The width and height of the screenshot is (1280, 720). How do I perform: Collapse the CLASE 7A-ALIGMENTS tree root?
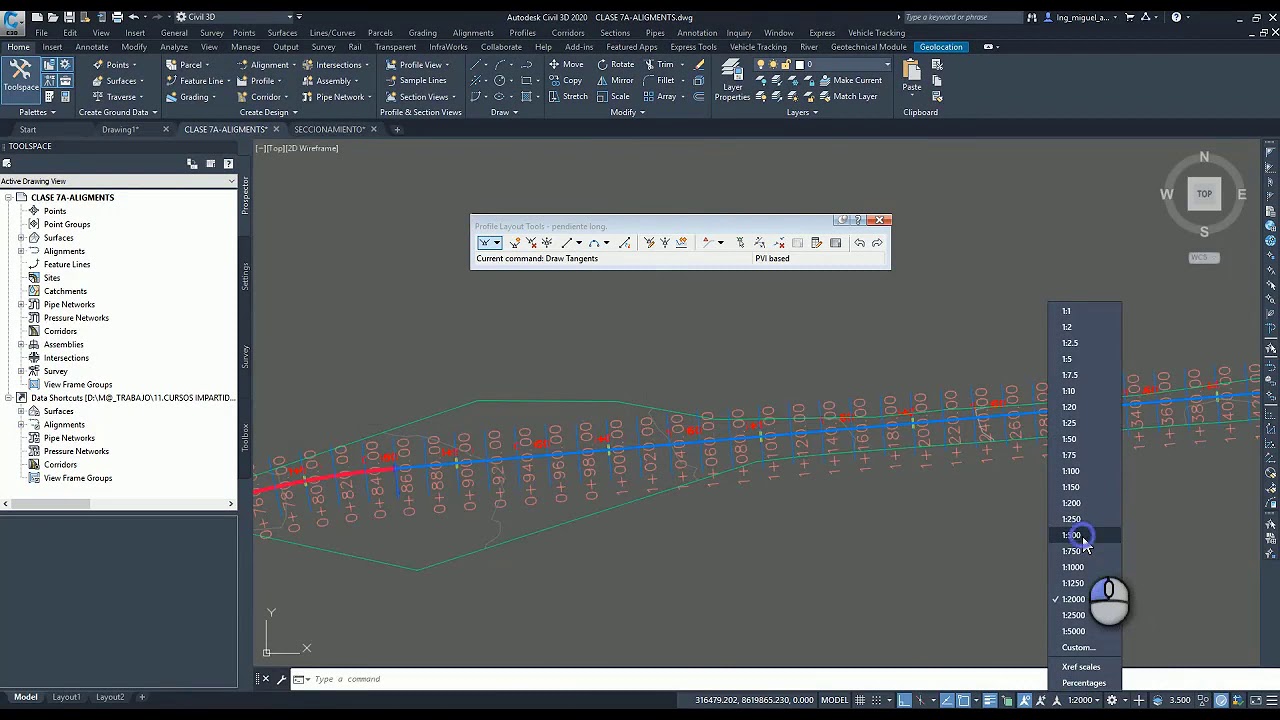point(8,197)
